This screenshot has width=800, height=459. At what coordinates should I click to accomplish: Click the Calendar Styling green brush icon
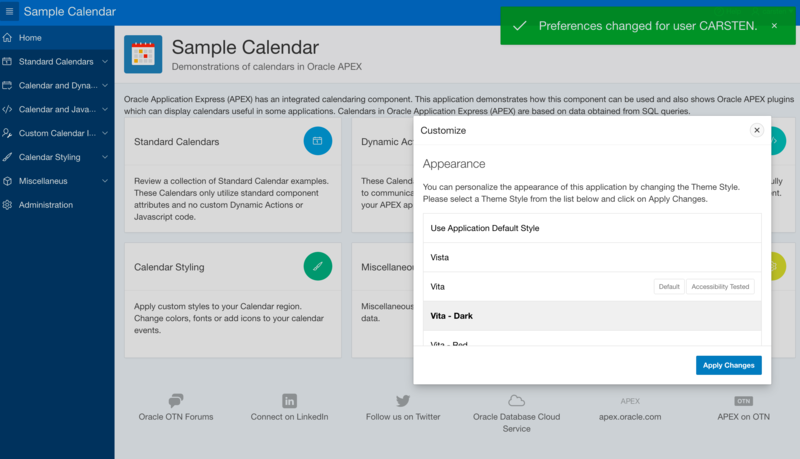[x=317, y=266]
